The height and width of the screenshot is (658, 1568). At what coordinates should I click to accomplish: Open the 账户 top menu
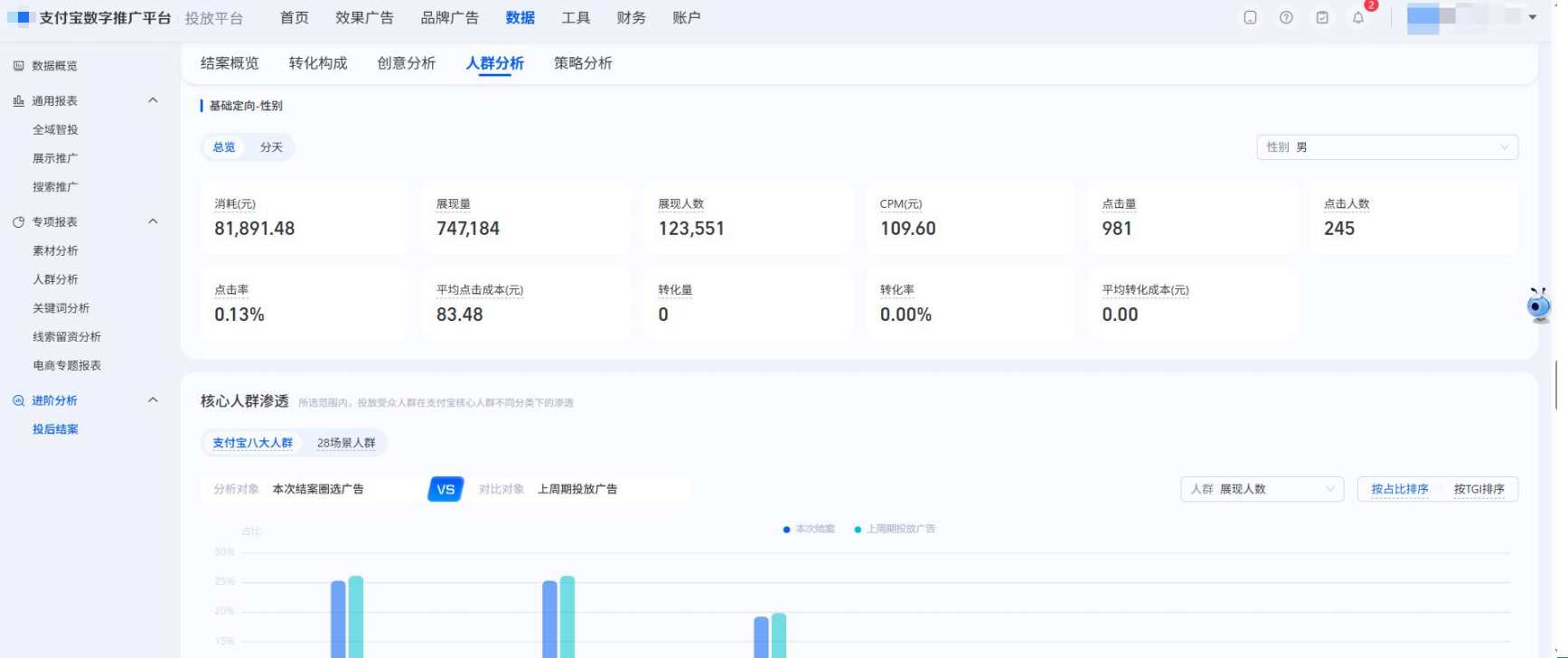click(x=686, y=17)
